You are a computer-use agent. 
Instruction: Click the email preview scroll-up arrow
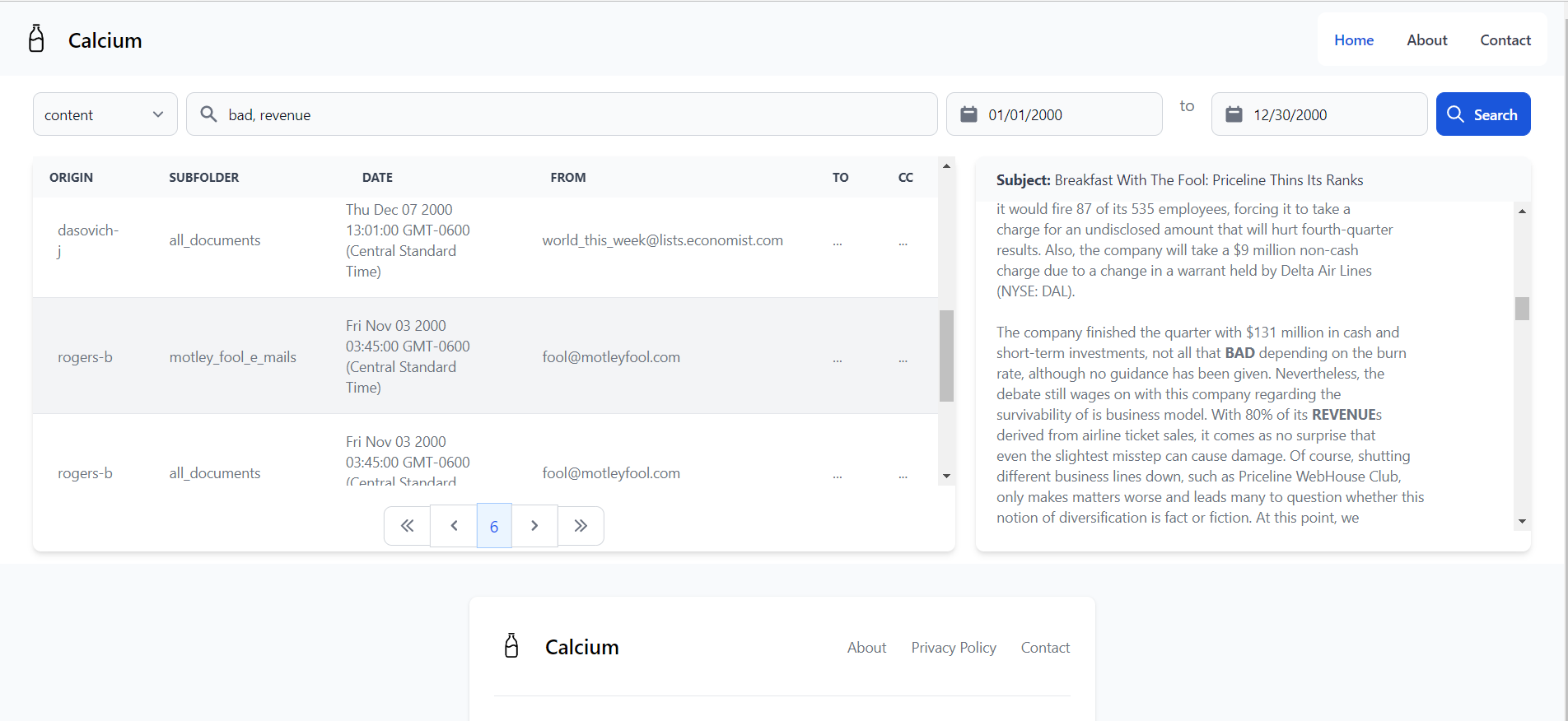1522,212
